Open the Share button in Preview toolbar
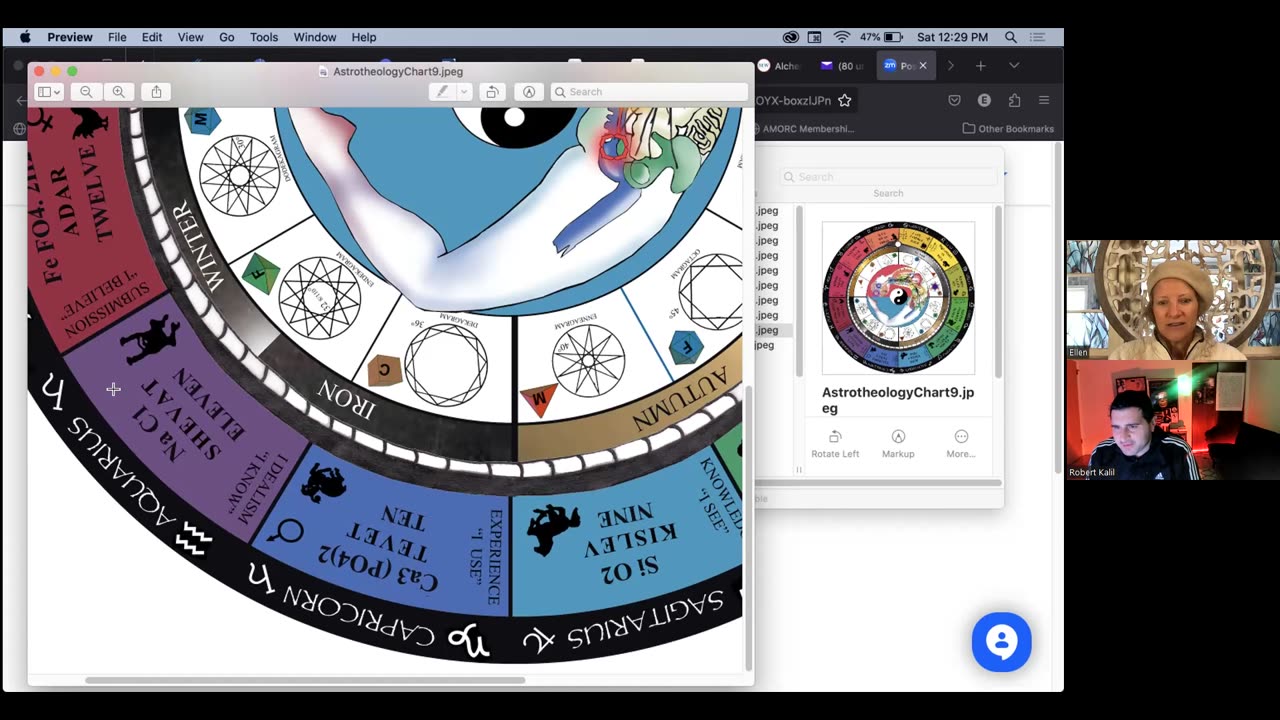 pos(156,92)
